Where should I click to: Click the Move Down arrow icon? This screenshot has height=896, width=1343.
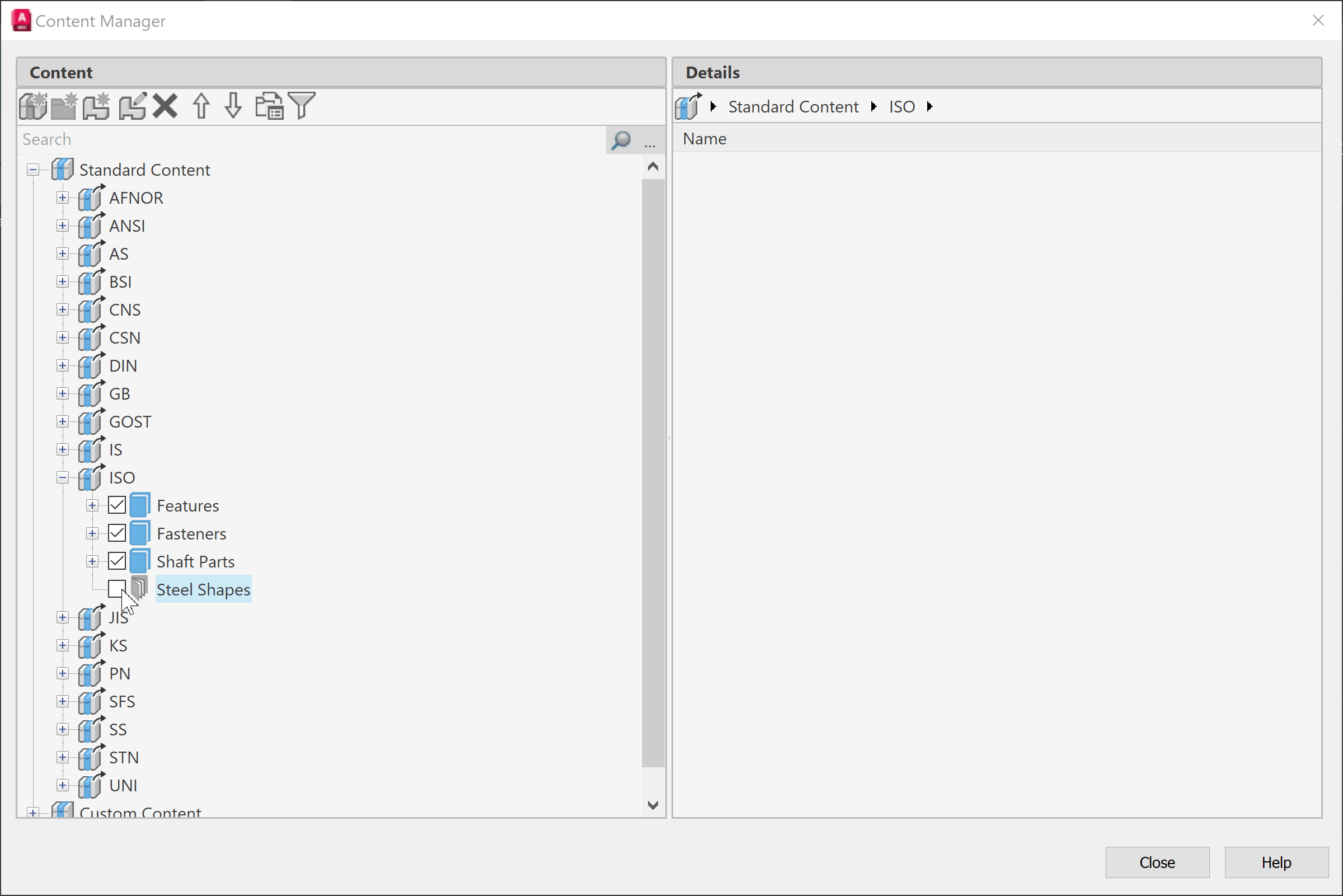click(x=233, y=106)
